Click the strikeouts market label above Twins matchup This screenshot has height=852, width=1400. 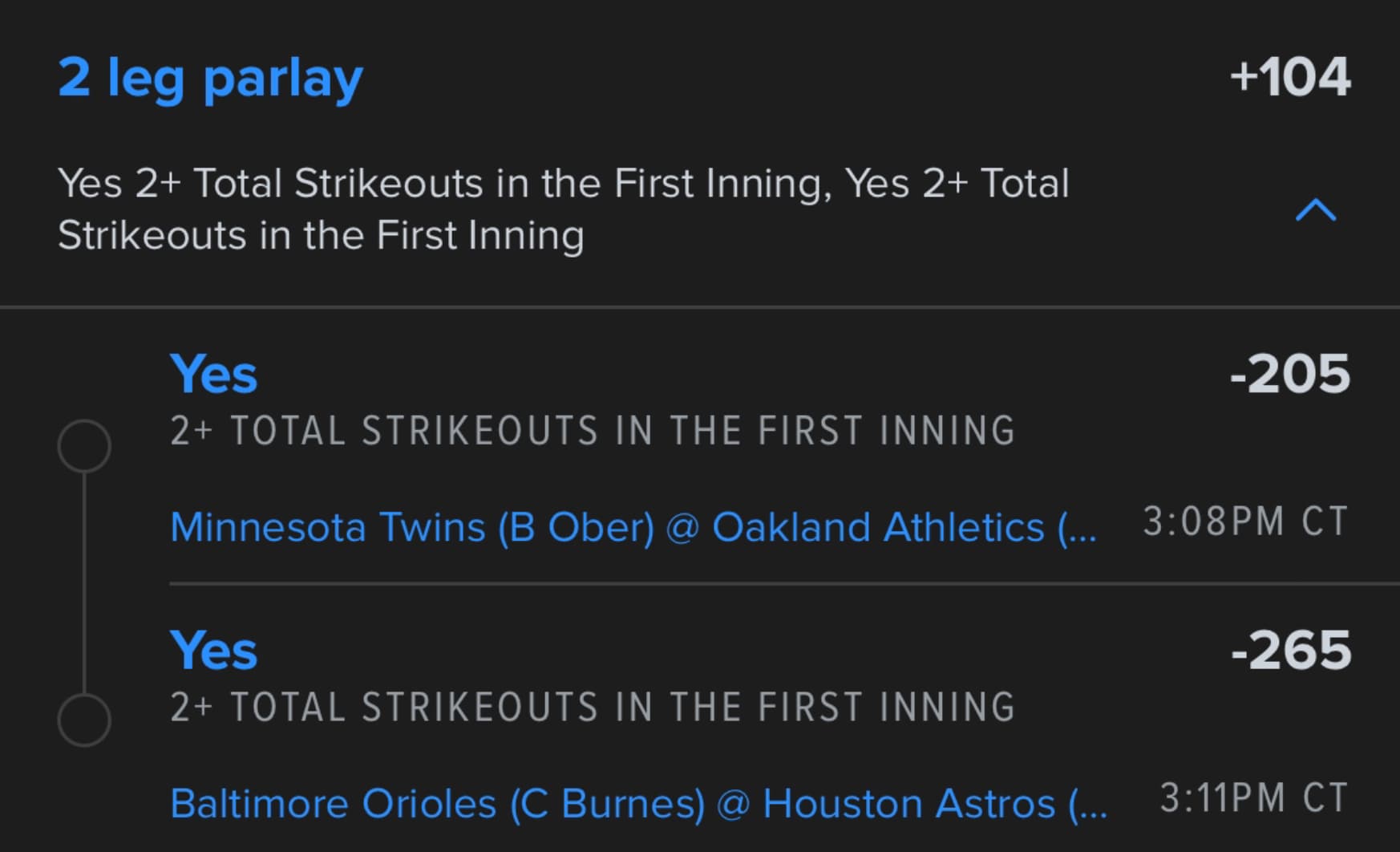click(x=592, y=431)
